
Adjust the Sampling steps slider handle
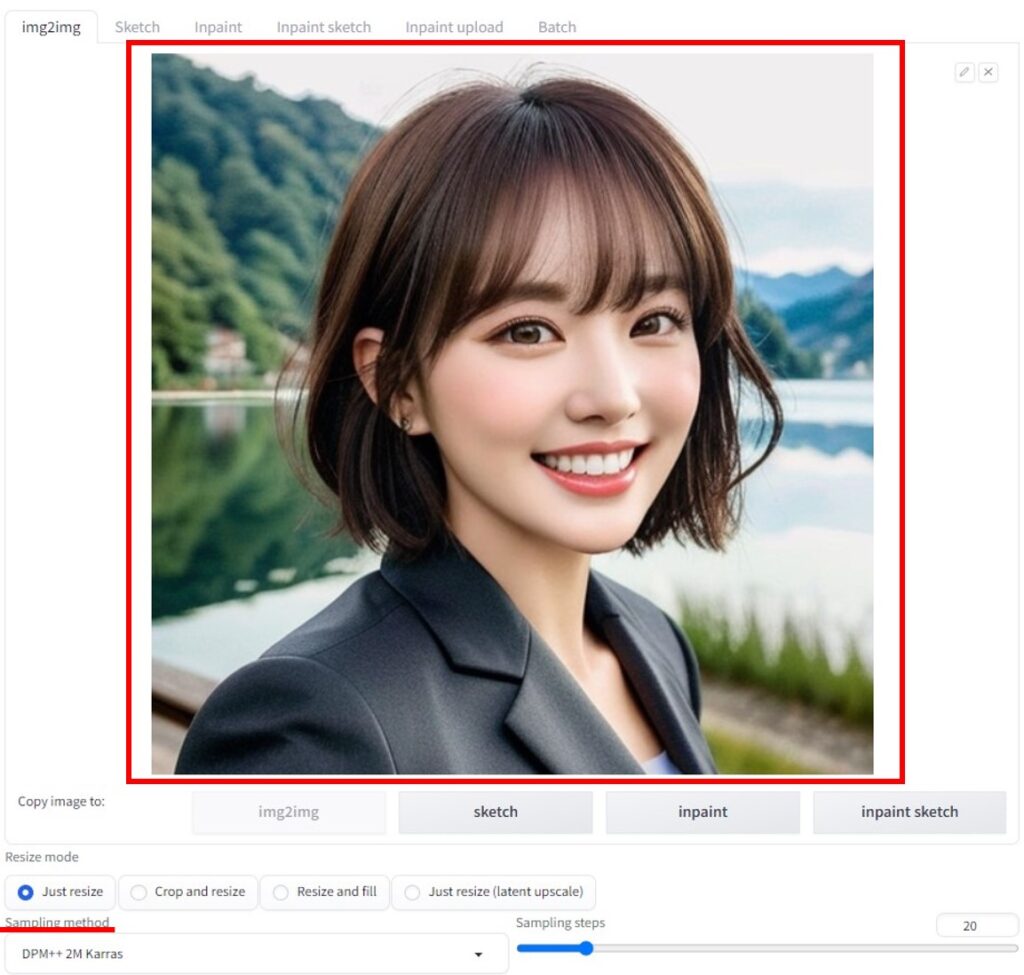(x=586, y=948)
